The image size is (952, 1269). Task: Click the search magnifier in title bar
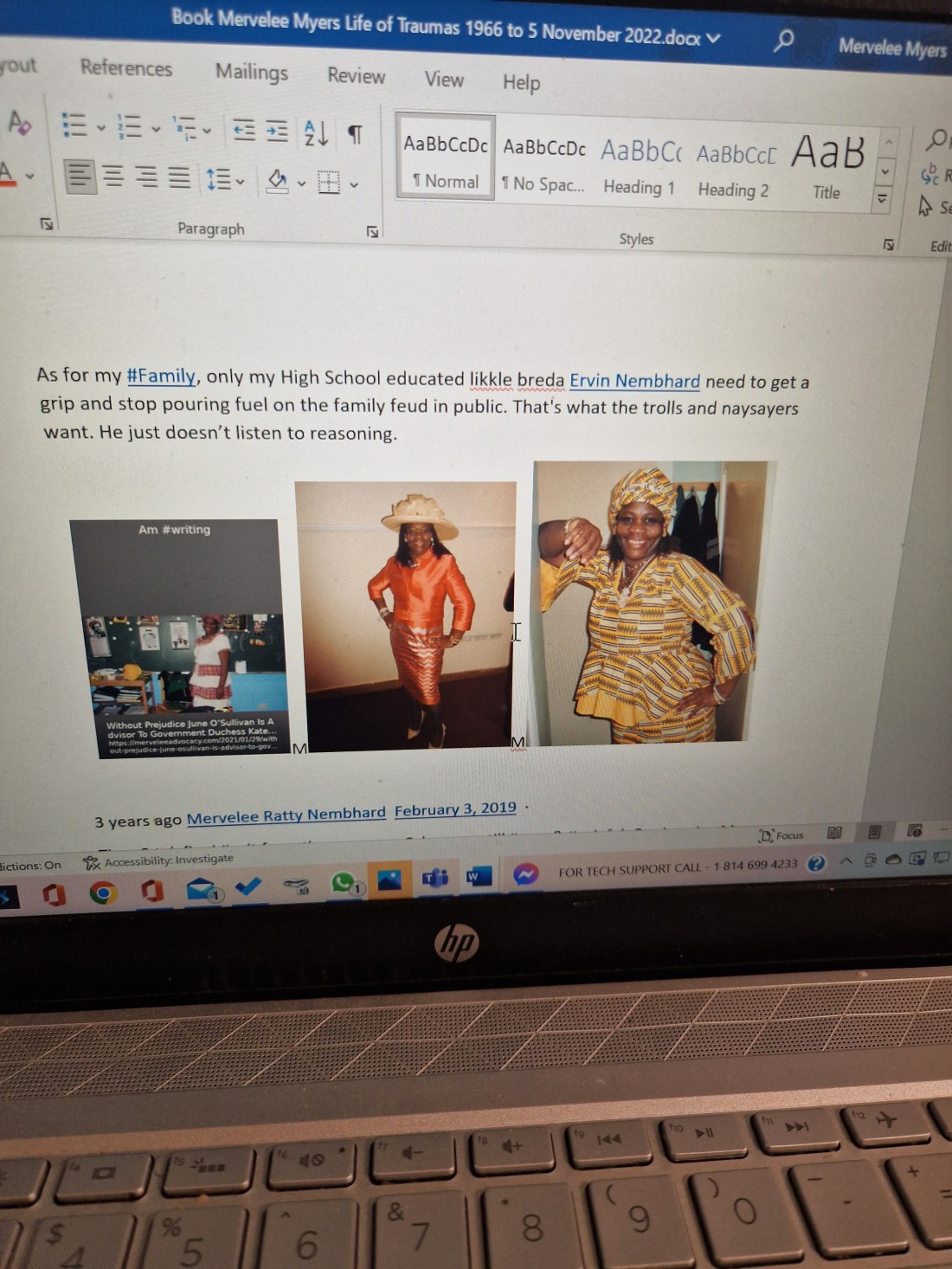coord(783,40)
